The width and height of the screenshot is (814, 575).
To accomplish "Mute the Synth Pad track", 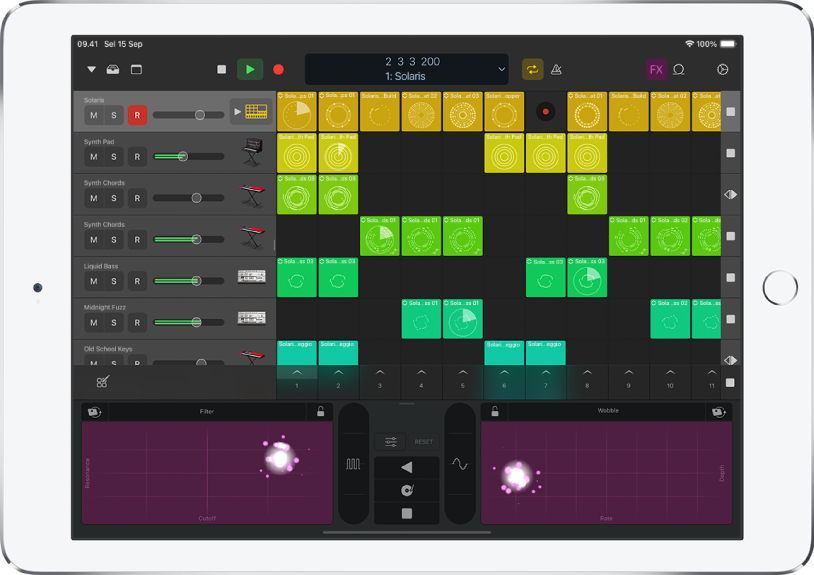I will coord(94,157).
